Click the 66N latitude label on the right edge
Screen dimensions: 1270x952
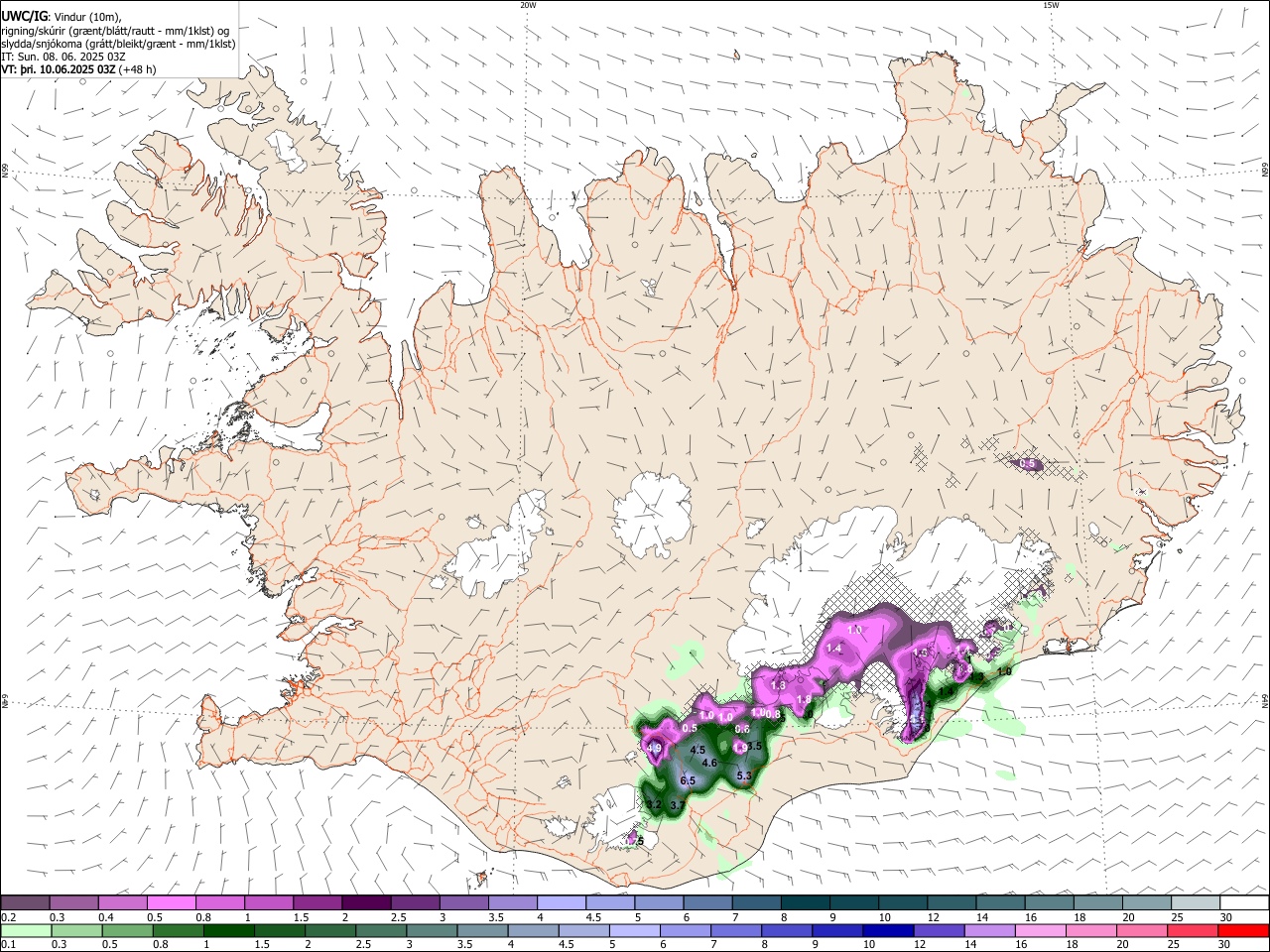[x=1265, y=169]
